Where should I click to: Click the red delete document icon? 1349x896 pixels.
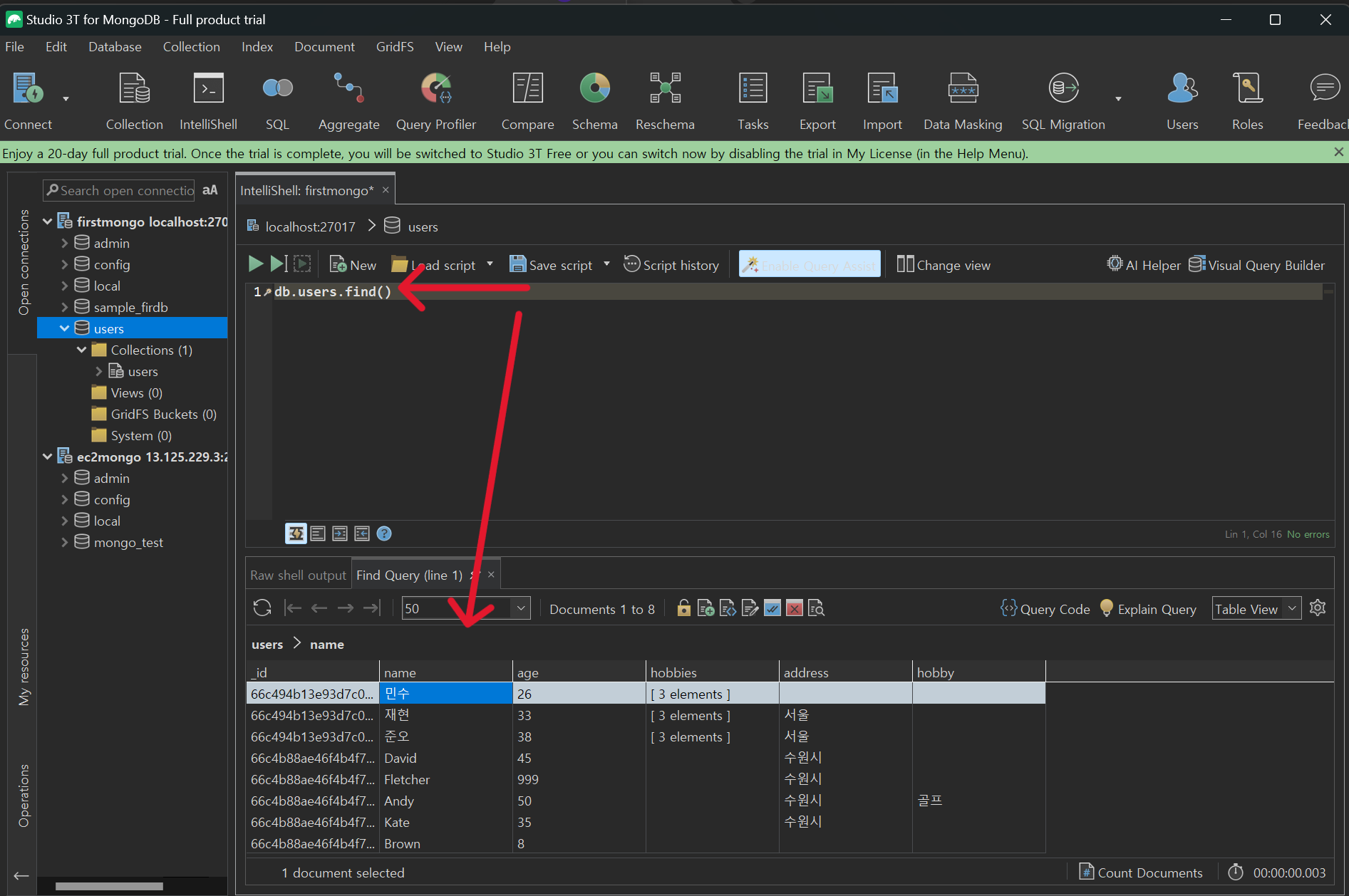(795, 608)
